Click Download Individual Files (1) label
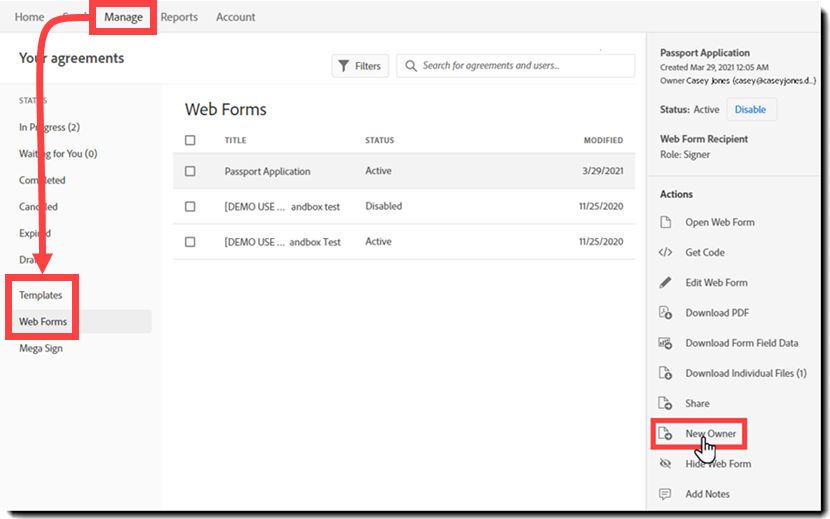This screenshot has width=830, height=519. pos(746,373)
